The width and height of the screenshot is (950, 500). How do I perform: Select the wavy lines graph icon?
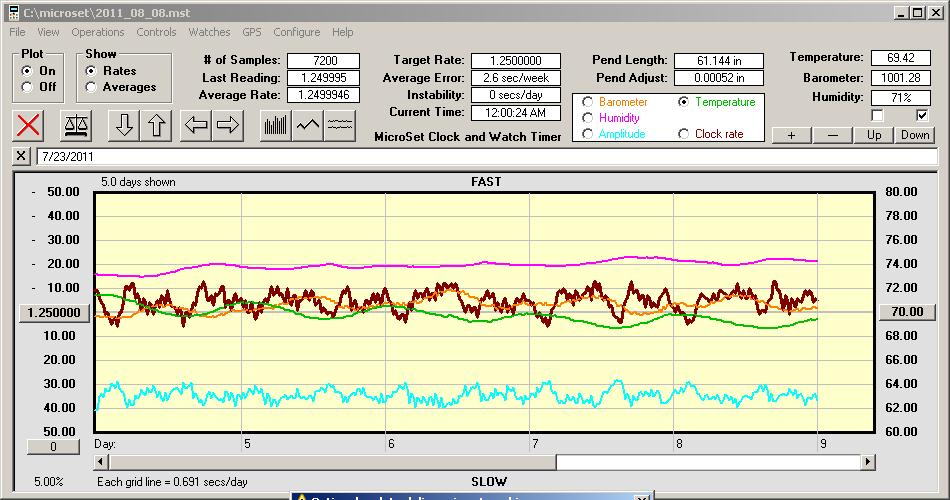(x=339, y=125)
